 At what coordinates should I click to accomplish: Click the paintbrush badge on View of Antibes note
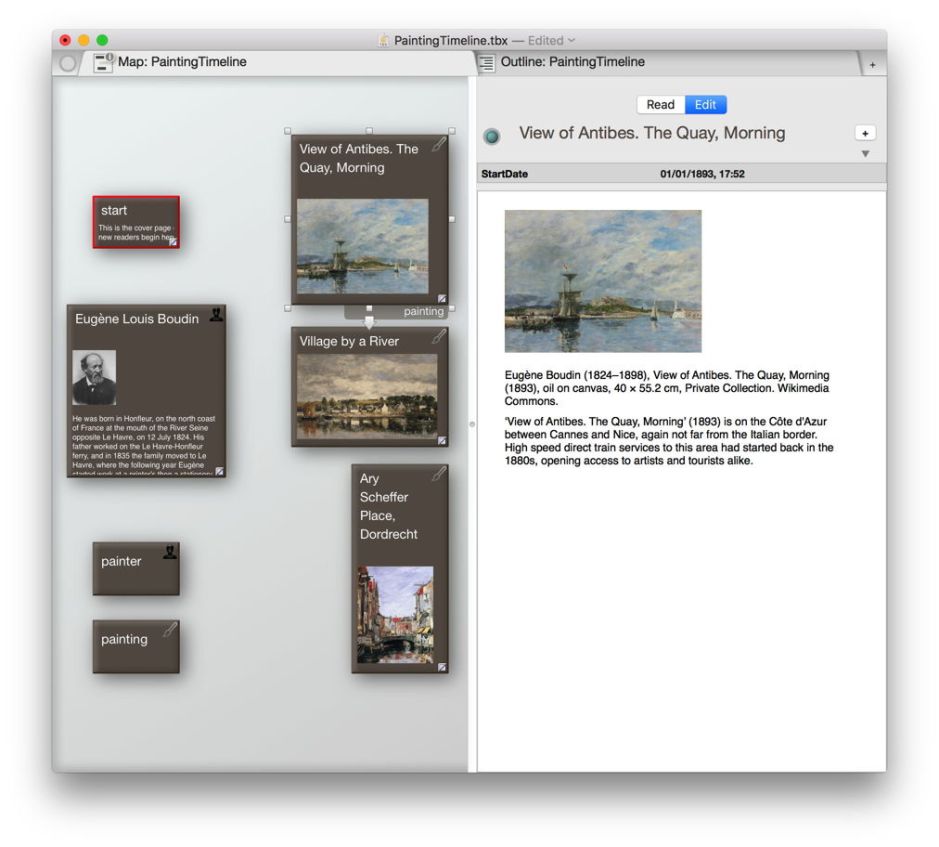tap(438, 146)
